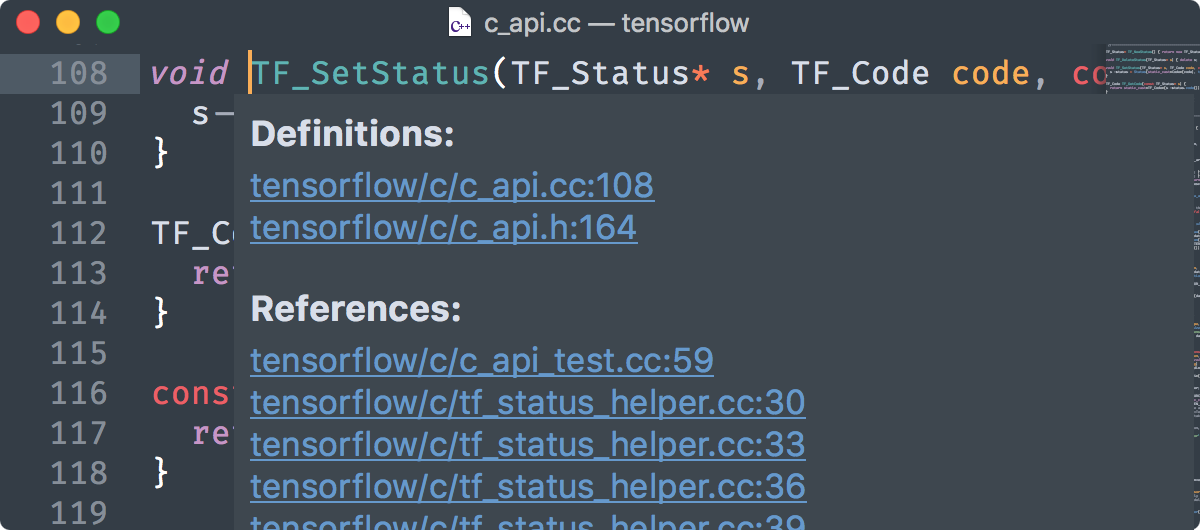This screenshot has width=1200, height=530.
Task: Open definition link tensorflow/c/c_api.cc:108
Action: tap(452, 185)
